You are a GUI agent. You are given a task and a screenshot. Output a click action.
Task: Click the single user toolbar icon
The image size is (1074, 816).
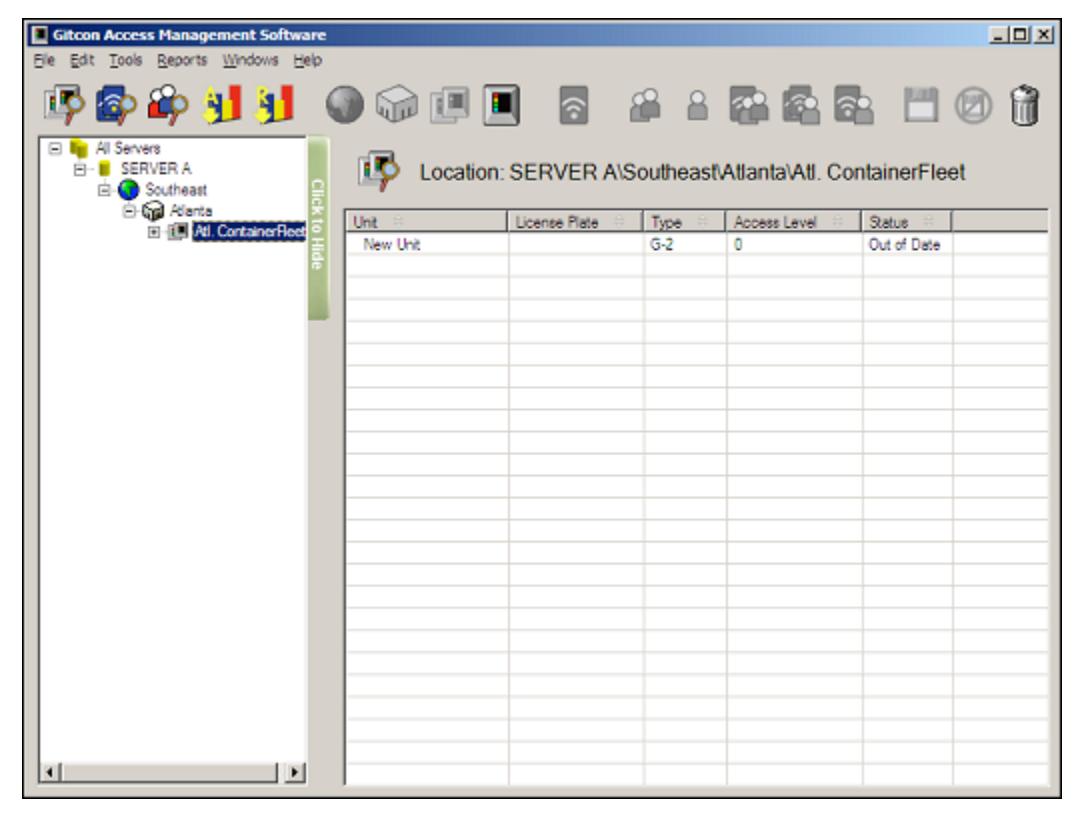point(697,106)
